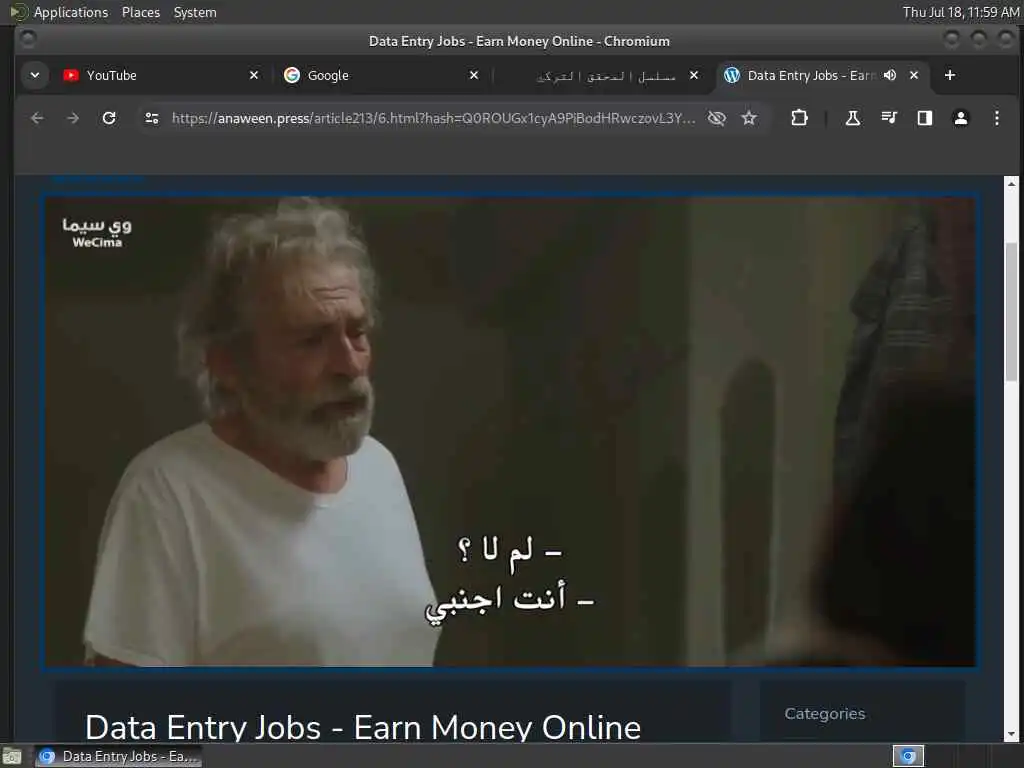Screen dimensions: 1024x768
Task: Open the window menu button in title bar
Action: pos(28,39)
